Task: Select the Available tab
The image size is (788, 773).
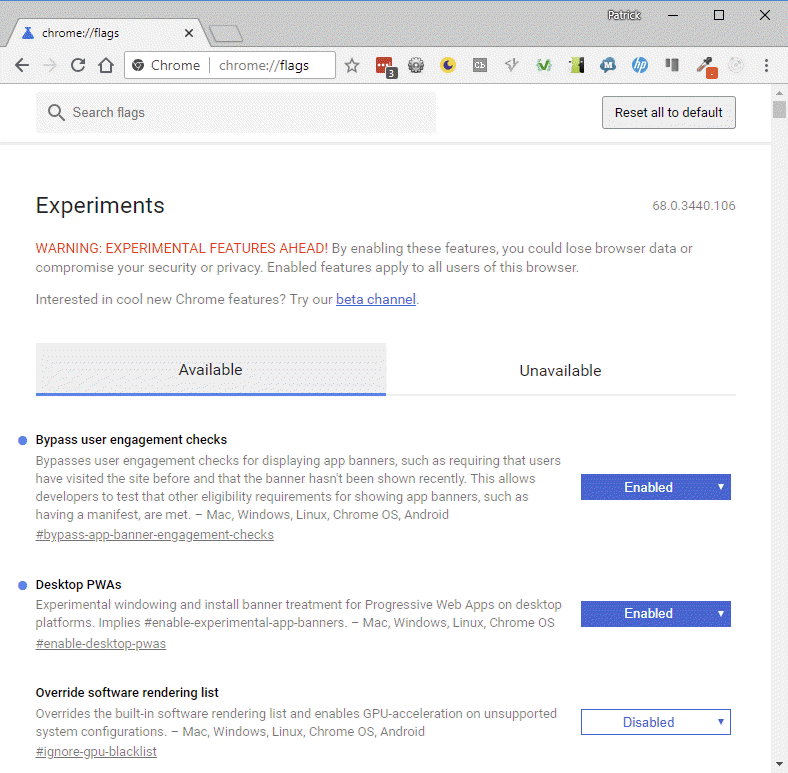Action: [x=210, y=370]
